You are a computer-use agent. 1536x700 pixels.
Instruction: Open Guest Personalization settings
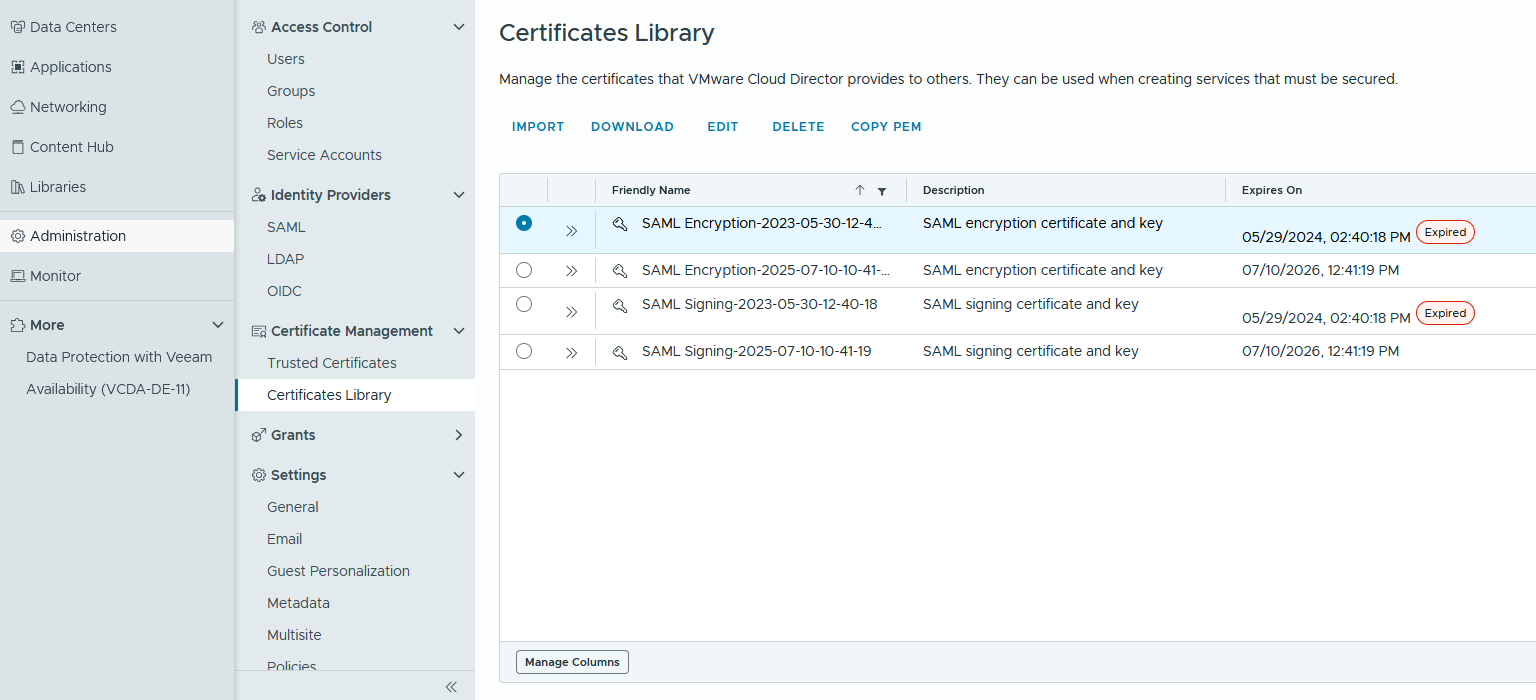(x=338, y=571)
